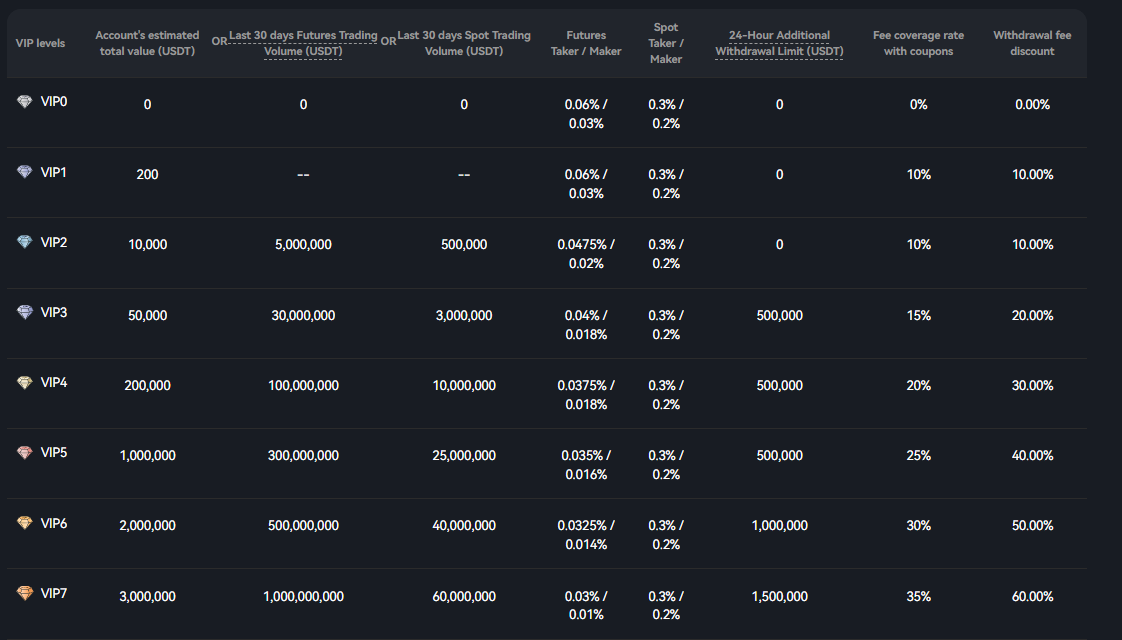Select the Last 30 days Spot Trading Volume header

[x=464, y=43]
